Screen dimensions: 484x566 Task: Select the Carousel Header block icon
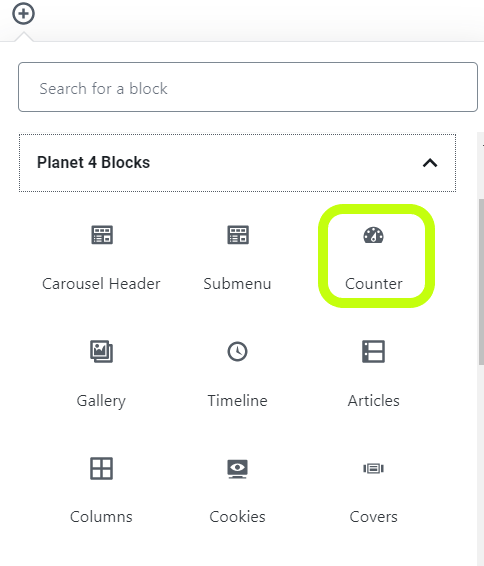(x=102, y=235)
